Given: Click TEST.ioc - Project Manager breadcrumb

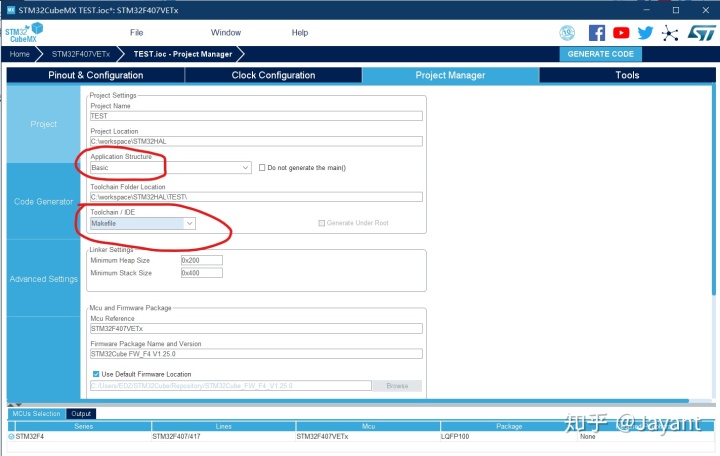Looking at the screenshot, I should click(x=183, y=54).
